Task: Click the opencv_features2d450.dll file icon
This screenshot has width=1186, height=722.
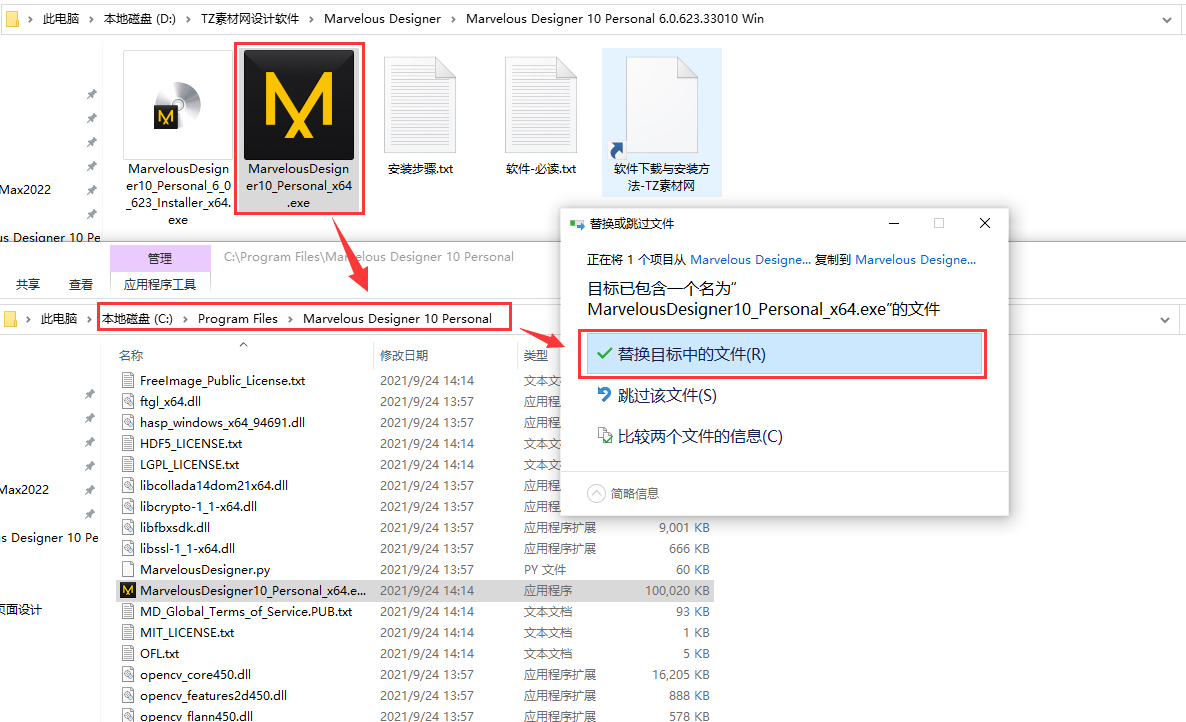Action: click(x=128, y=696)
